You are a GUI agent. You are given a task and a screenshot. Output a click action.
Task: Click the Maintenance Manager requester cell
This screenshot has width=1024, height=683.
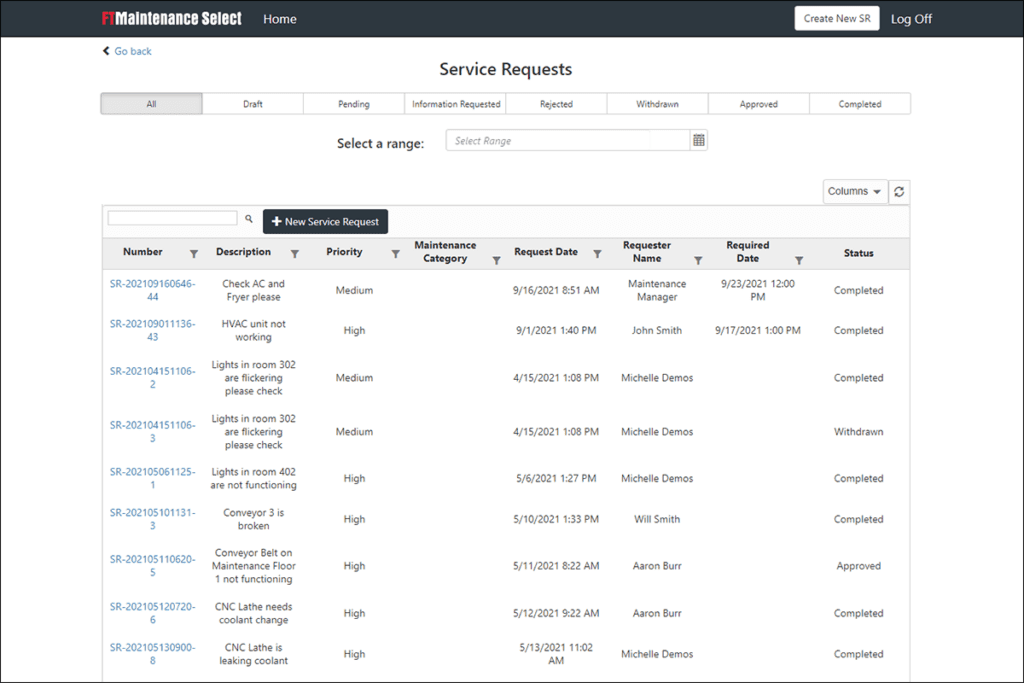(657, 290)
